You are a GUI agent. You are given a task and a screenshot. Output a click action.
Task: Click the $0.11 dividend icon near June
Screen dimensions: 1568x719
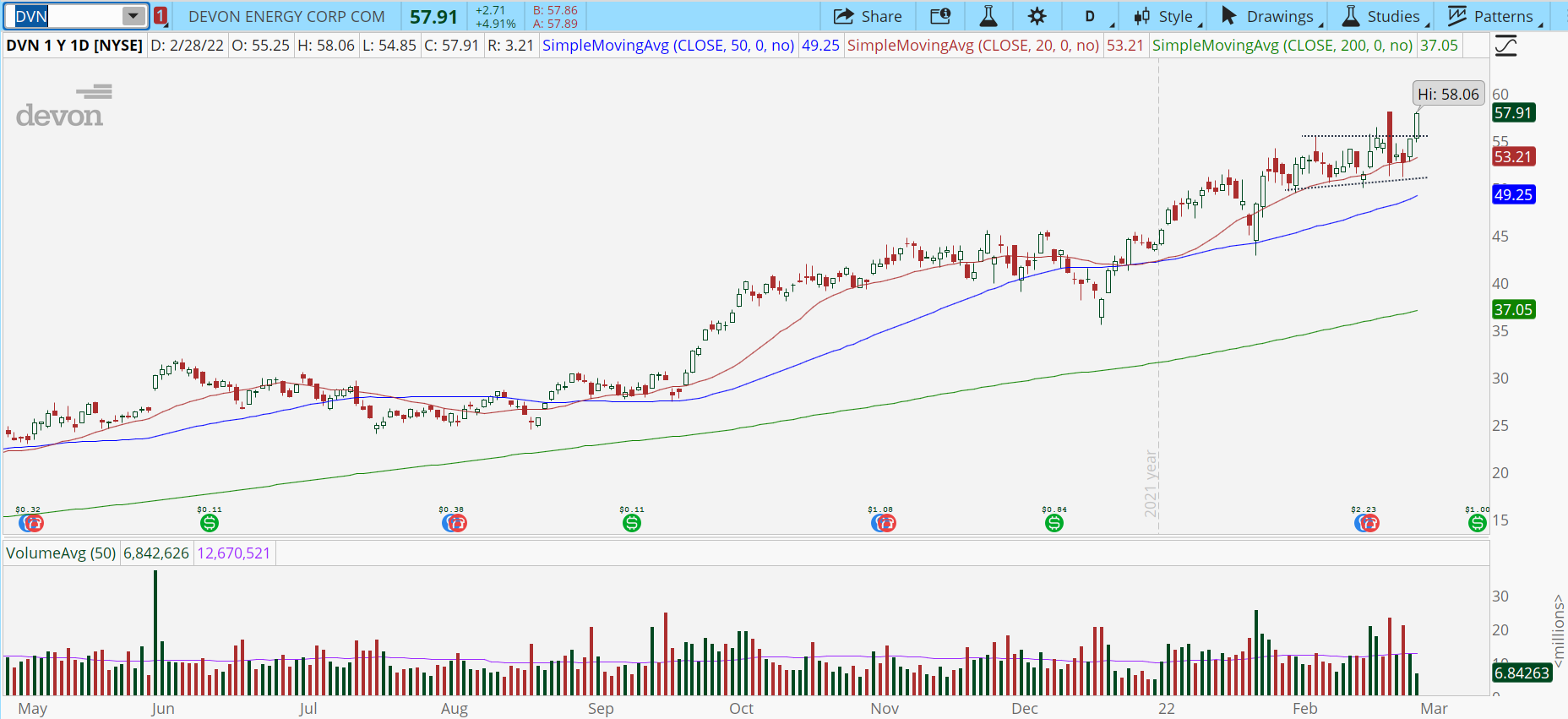pos(210,523)
